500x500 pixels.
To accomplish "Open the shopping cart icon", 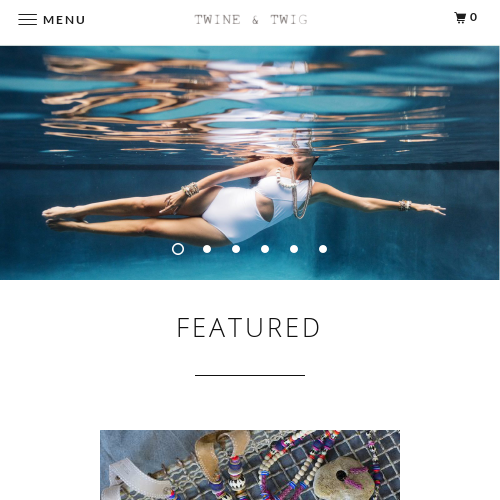I will point(460,18).
